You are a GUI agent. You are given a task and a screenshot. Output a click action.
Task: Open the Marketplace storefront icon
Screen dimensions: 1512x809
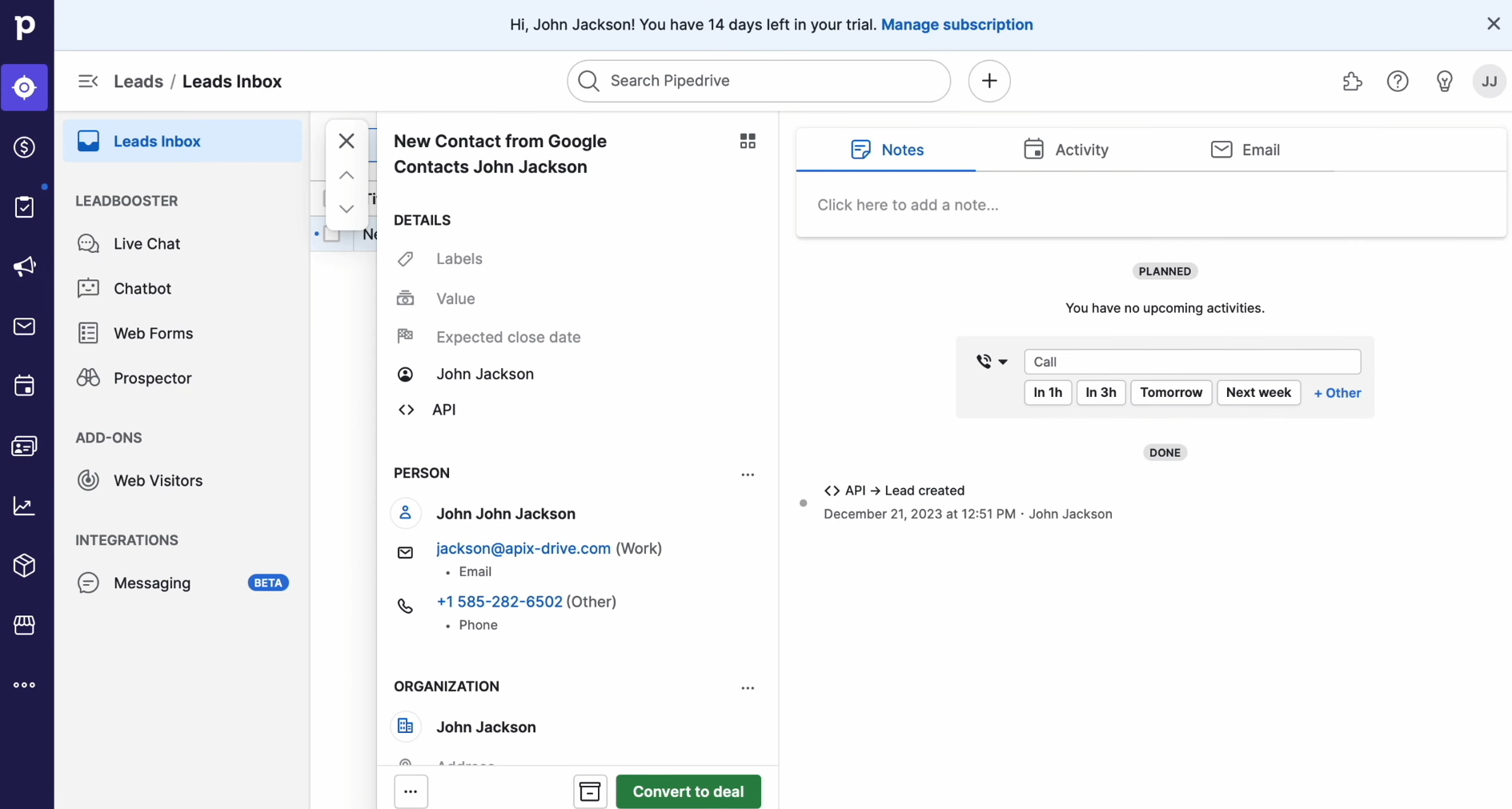pyautogui.click(x=23, y=627)
